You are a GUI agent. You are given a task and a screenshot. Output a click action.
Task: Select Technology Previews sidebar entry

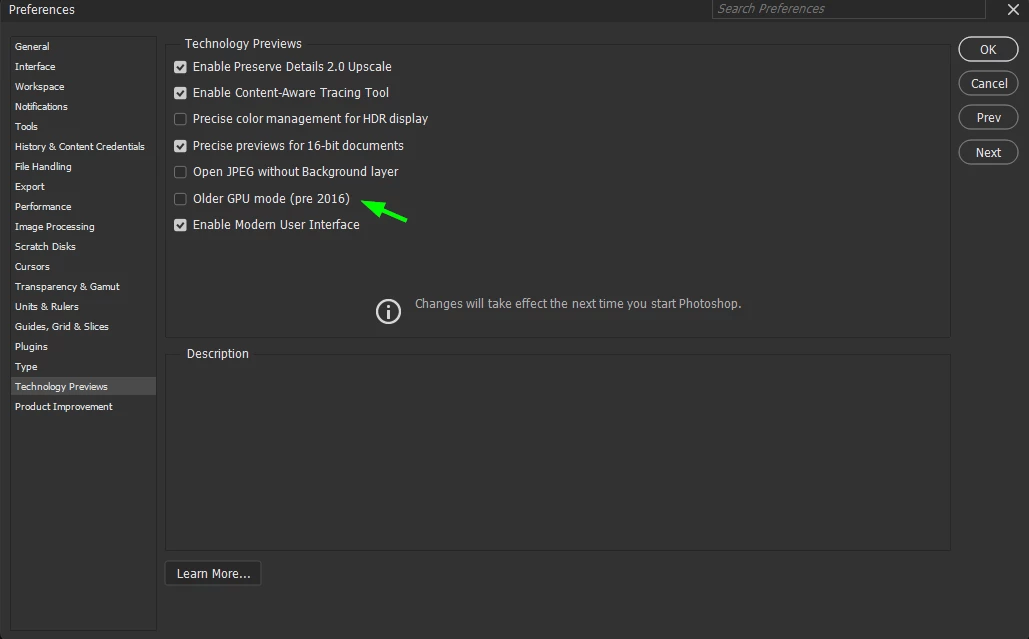coord(83,386)
